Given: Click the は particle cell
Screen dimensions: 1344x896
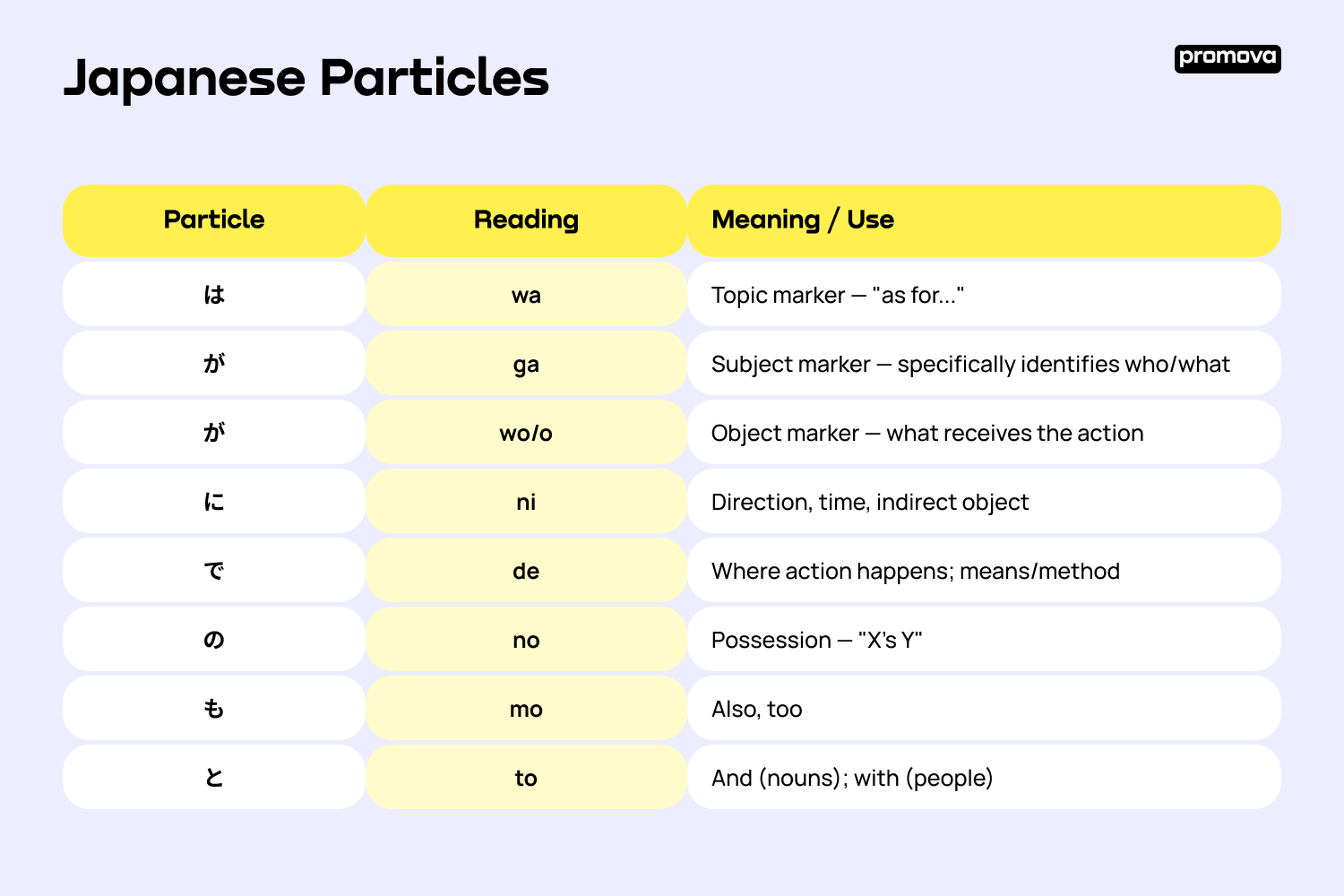Looking at the screenshot, I should pos(214,294).
